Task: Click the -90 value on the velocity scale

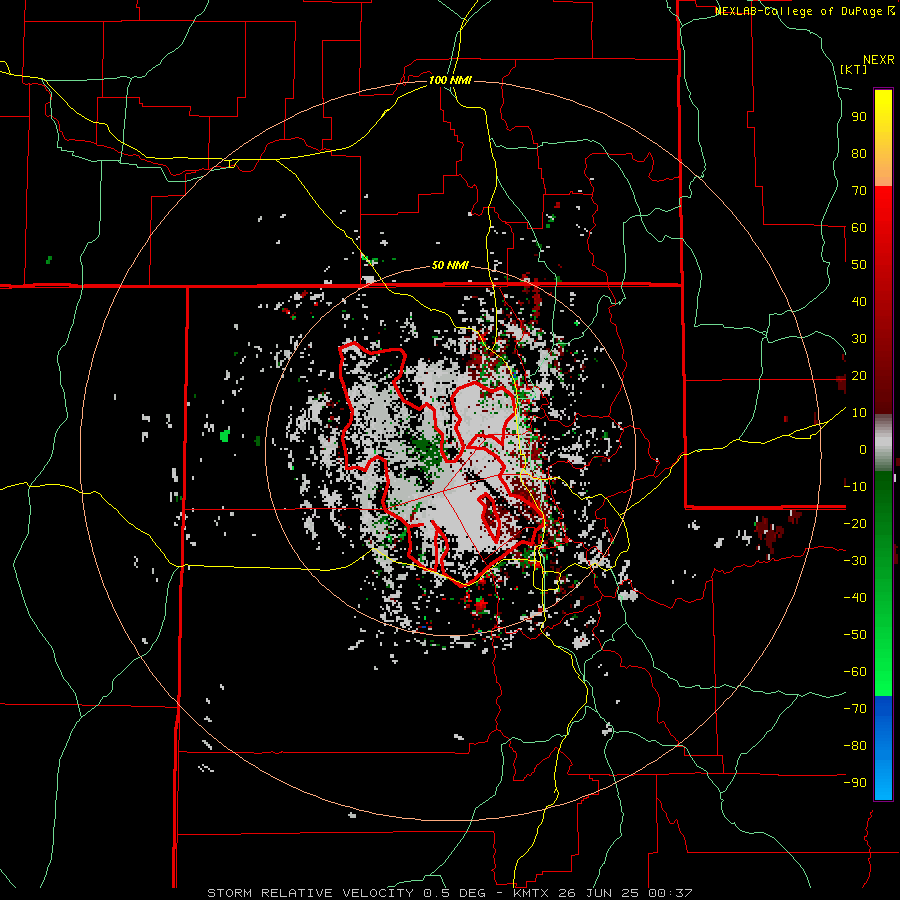Action: [855, 782]
